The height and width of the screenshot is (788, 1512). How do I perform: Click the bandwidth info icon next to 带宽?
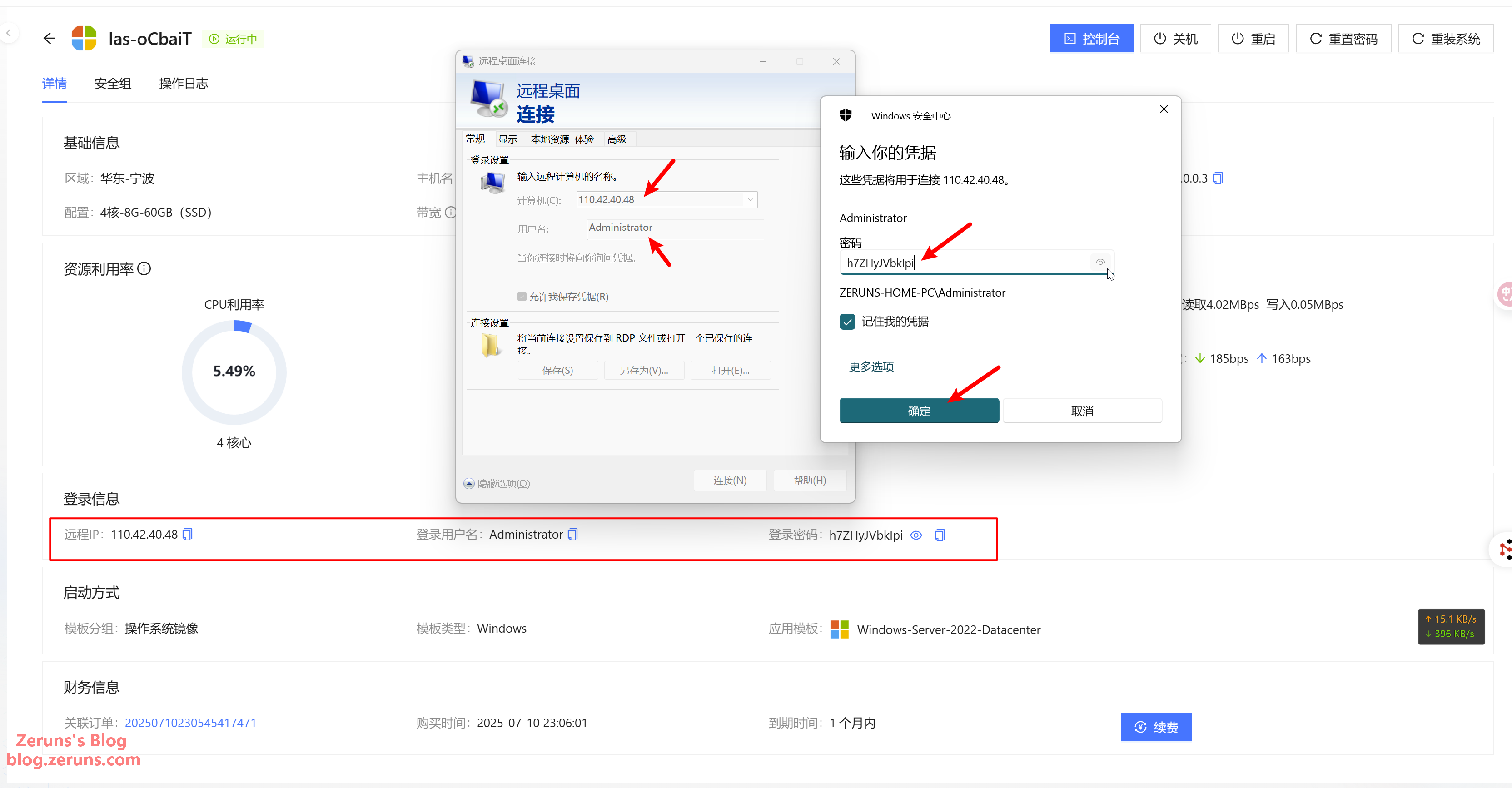click(450, 213)
